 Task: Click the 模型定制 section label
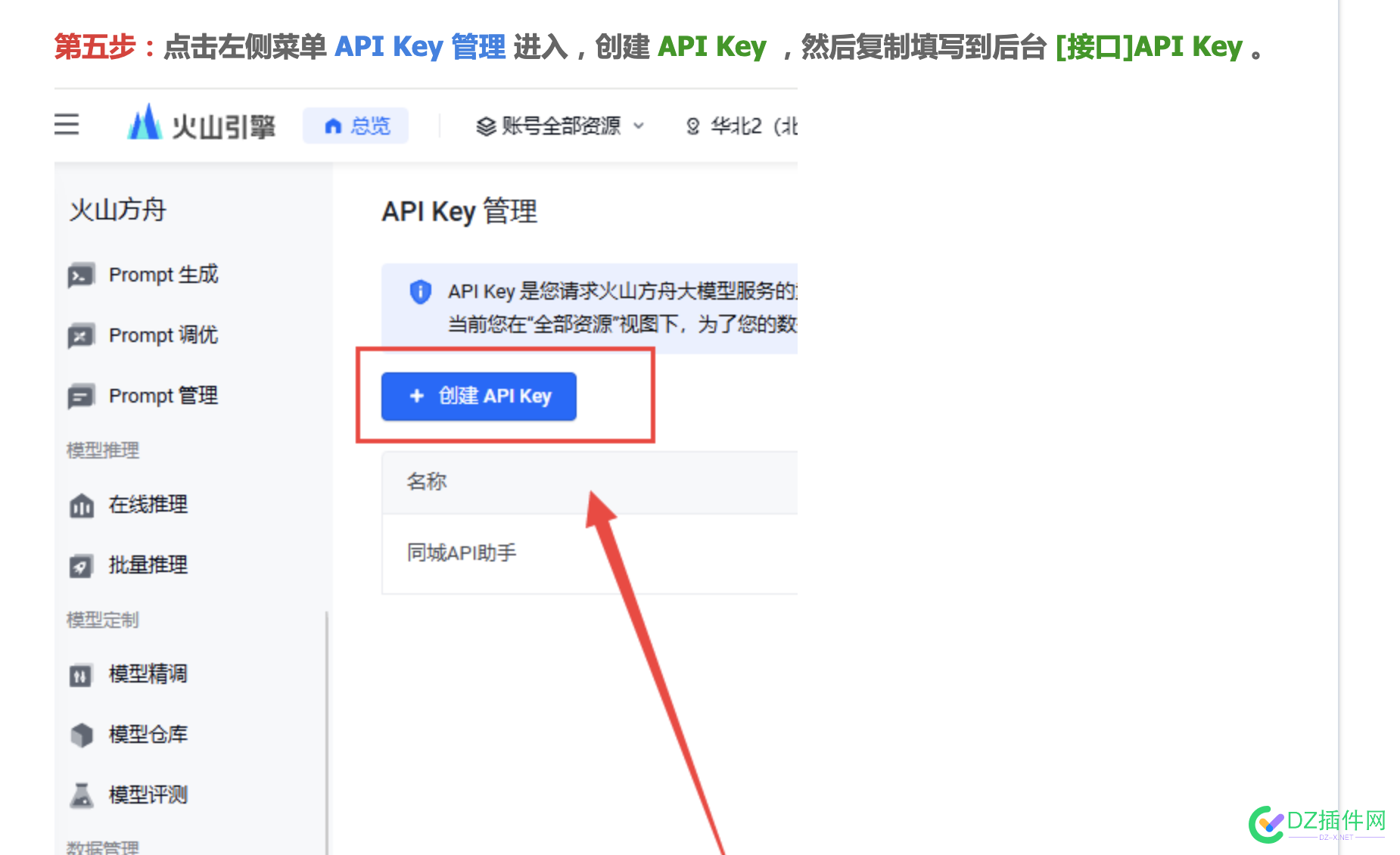pyautogui.click(x=103, y=620)
